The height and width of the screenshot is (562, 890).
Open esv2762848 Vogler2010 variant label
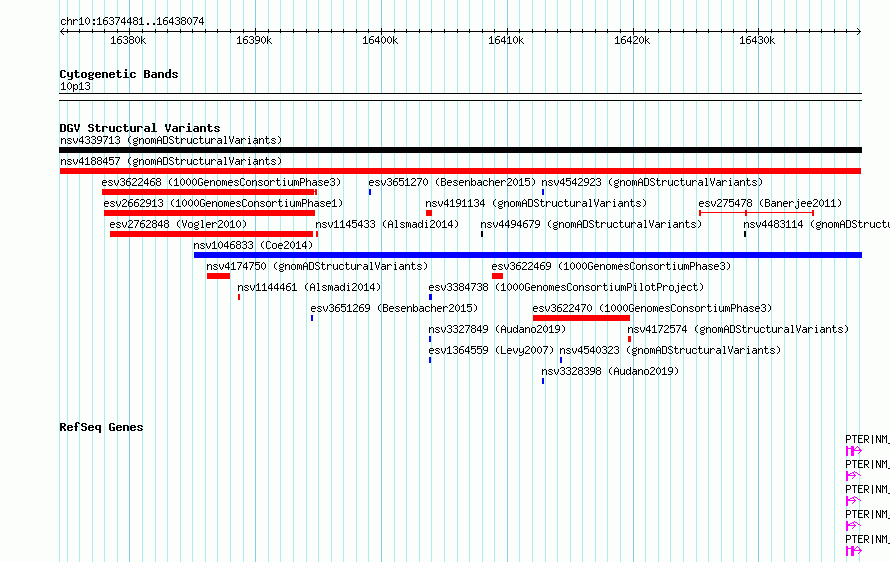178,224
